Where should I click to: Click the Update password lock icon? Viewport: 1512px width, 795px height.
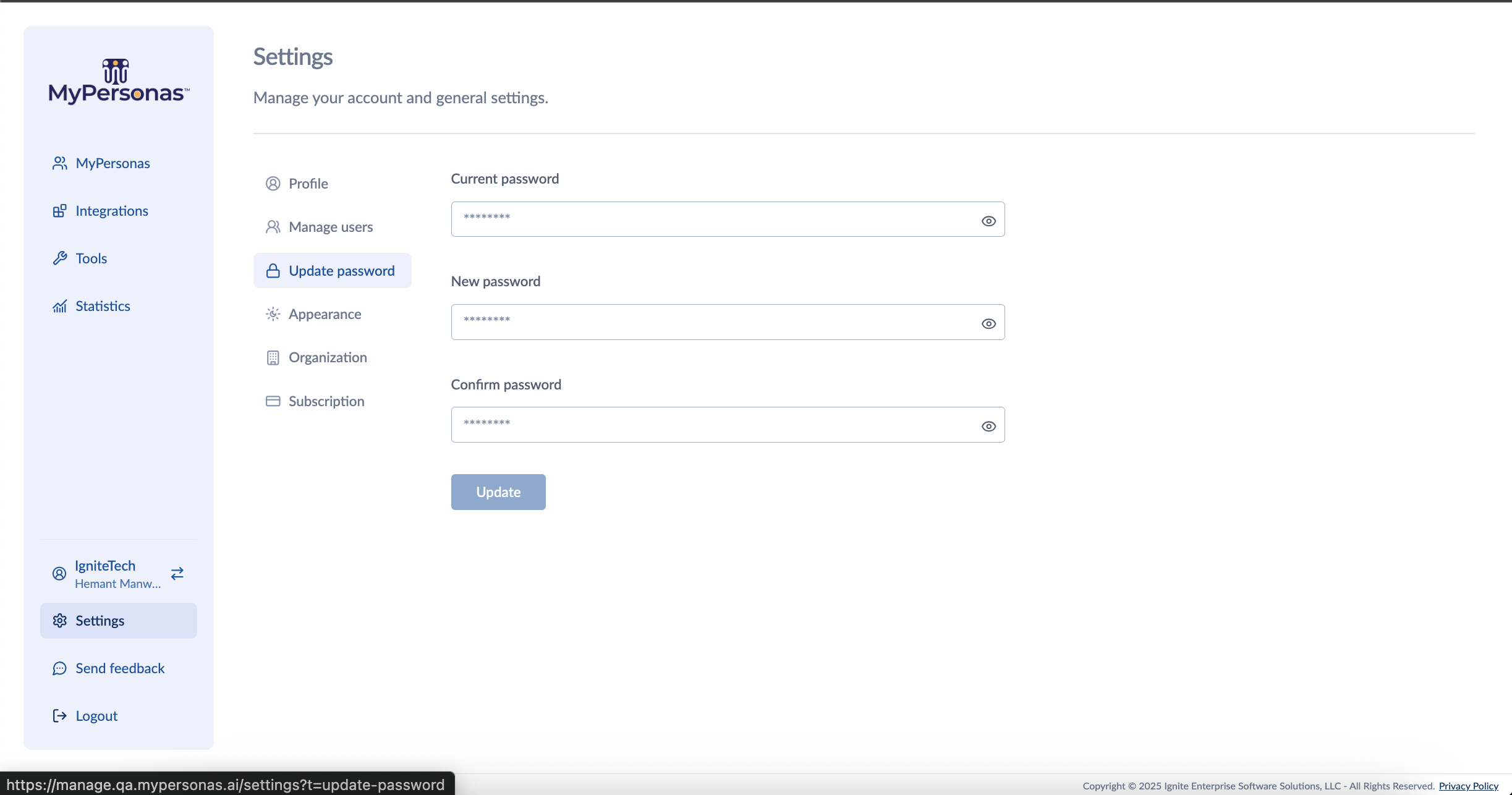tap(273, 271)
